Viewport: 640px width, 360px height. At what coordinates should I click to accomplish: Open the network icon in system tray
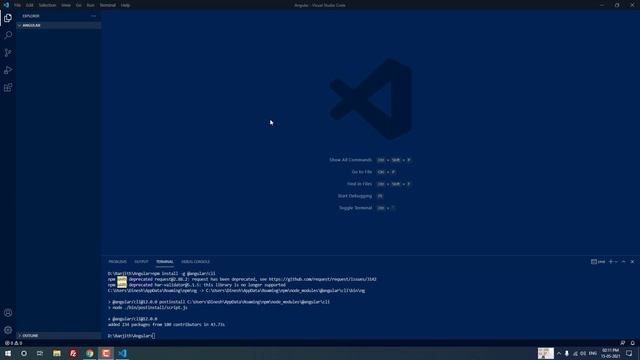coord(576,353)
